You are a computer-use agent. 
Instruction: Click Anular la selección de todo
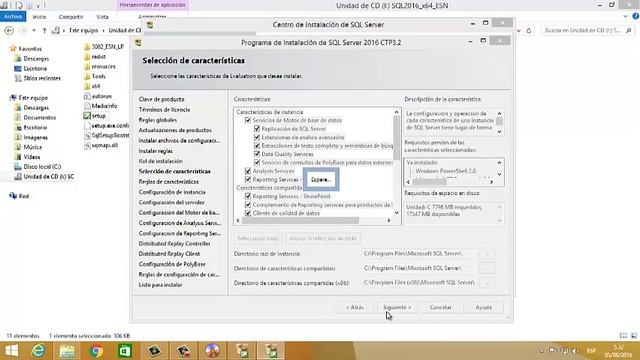pos(323,238)
